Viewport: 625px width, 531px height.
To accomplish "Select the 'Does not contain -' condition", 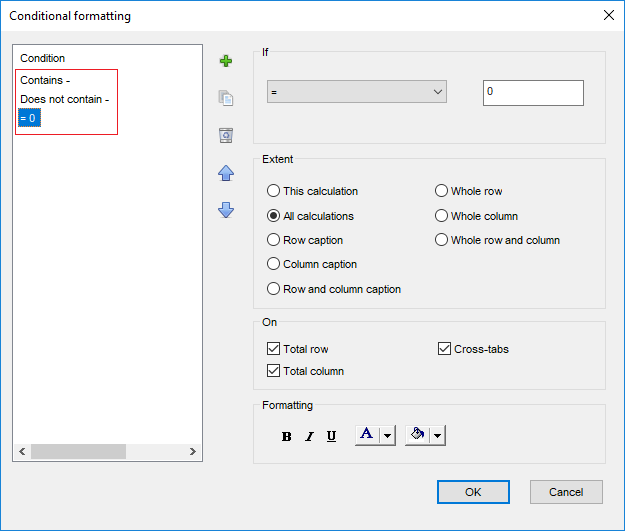I will (x=65, y=99).
